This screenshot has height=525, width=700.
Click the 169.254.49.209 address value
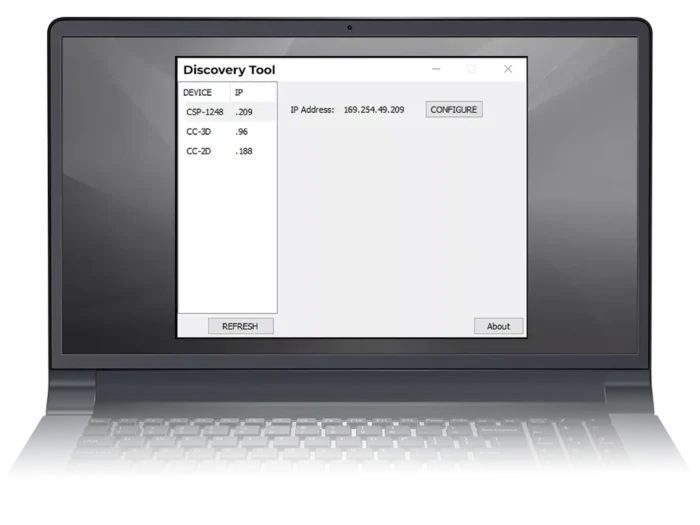[374, 110]
